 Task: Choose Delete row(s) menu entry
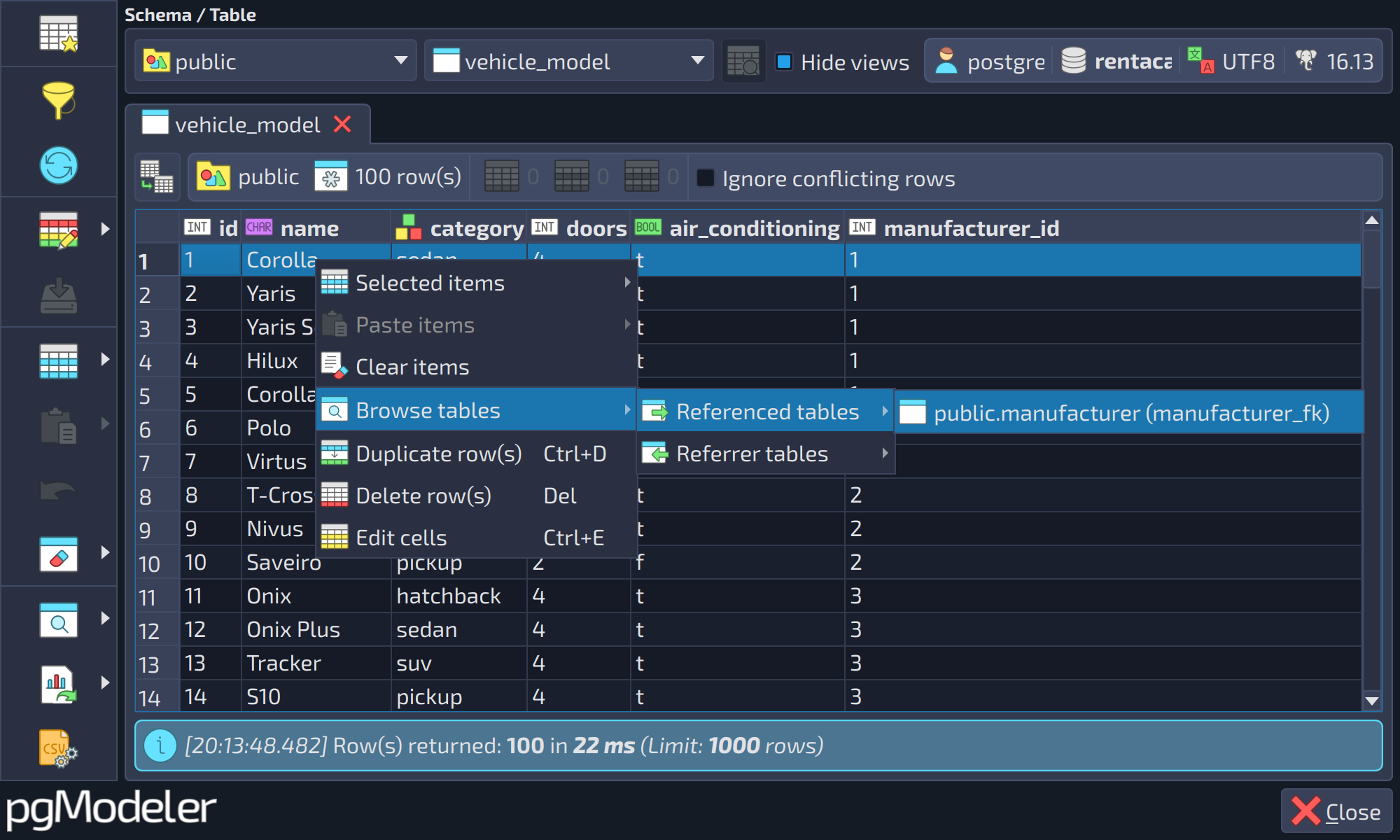point(476,496)
